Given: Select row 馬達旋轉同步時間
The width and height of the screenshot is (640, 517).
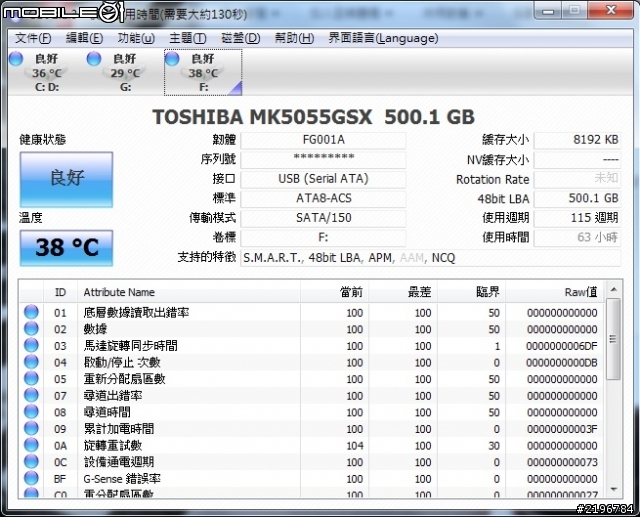Looking at the screenshot, I should [312, 346].
